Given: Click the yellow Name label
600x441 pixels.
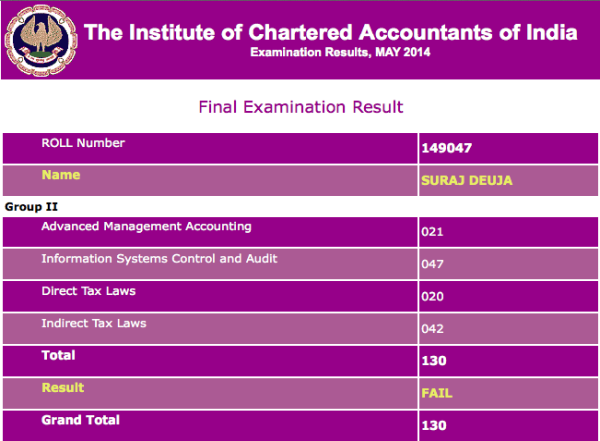Looking at the screenshot, I should [60, 175].
